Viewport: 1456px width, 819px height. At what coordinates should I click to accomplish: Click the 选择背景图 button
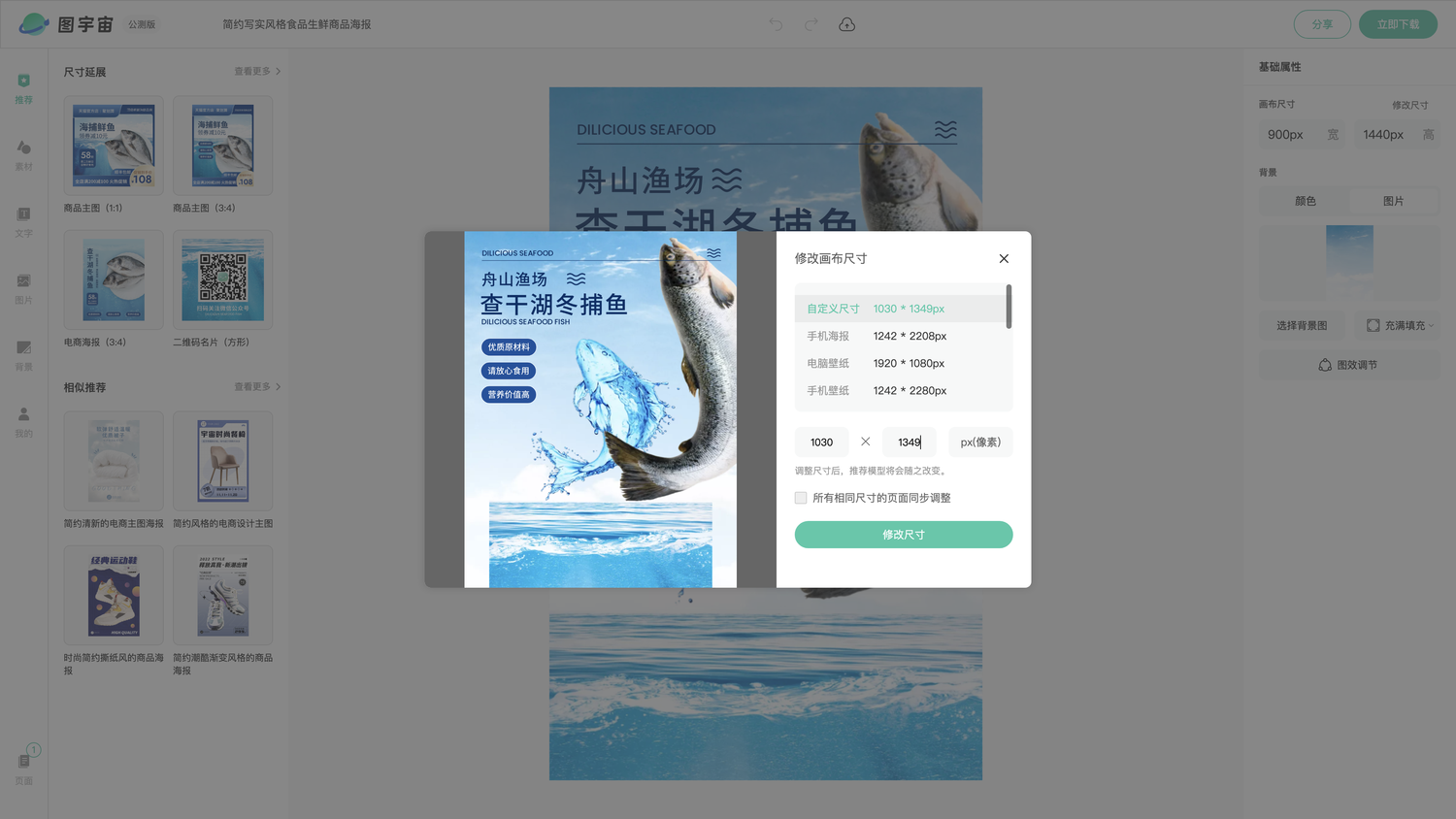click(x=1302, y=325)
